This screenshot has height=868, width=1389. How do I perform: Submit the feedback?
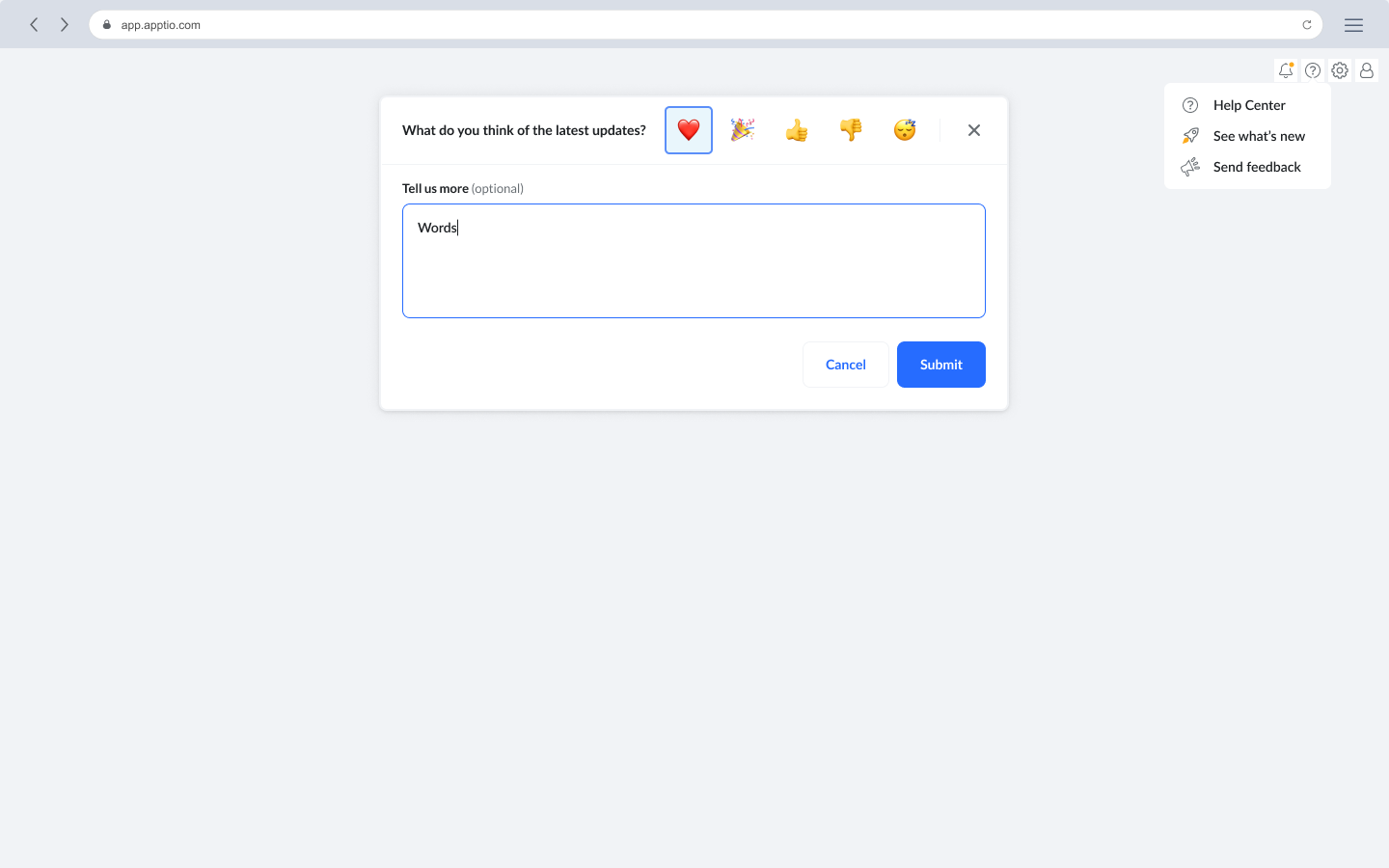tap(940, 365)
